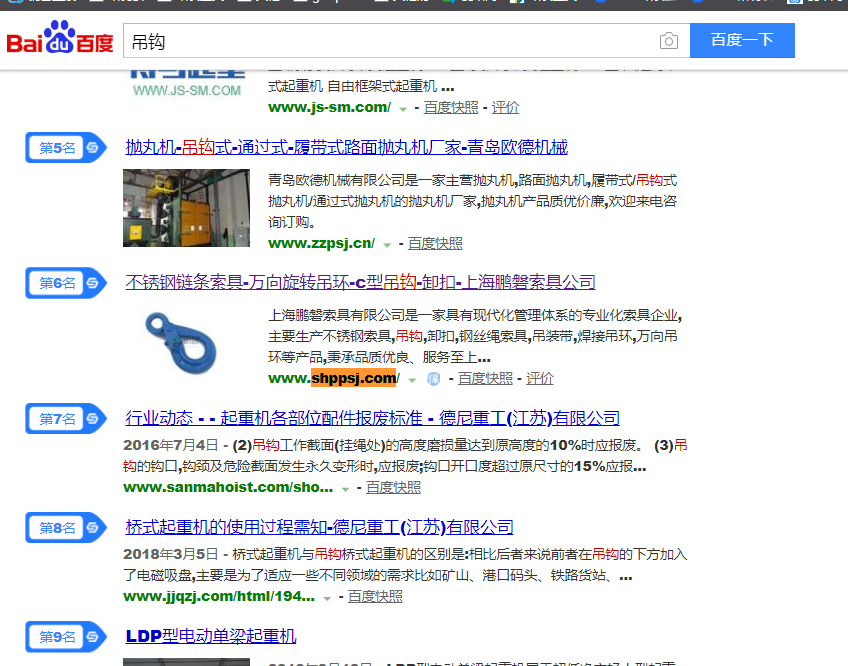Click the WWW.JS-SM.COM logo thumbnail
The height and width of the screenshot is (666, 848).
[x=187, y=83]
